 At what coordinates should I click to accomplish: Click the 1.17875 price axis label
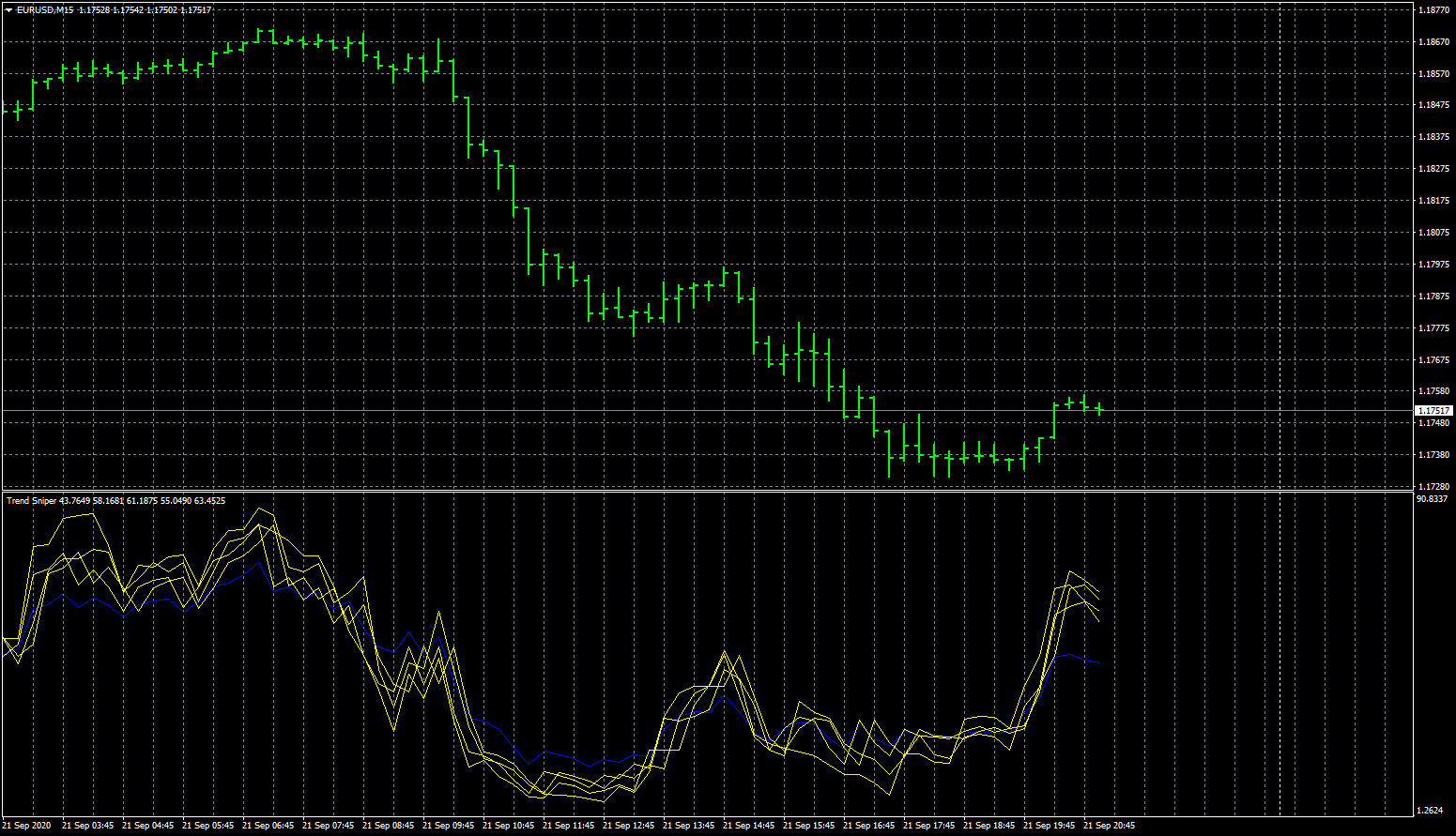[1433, 296]
